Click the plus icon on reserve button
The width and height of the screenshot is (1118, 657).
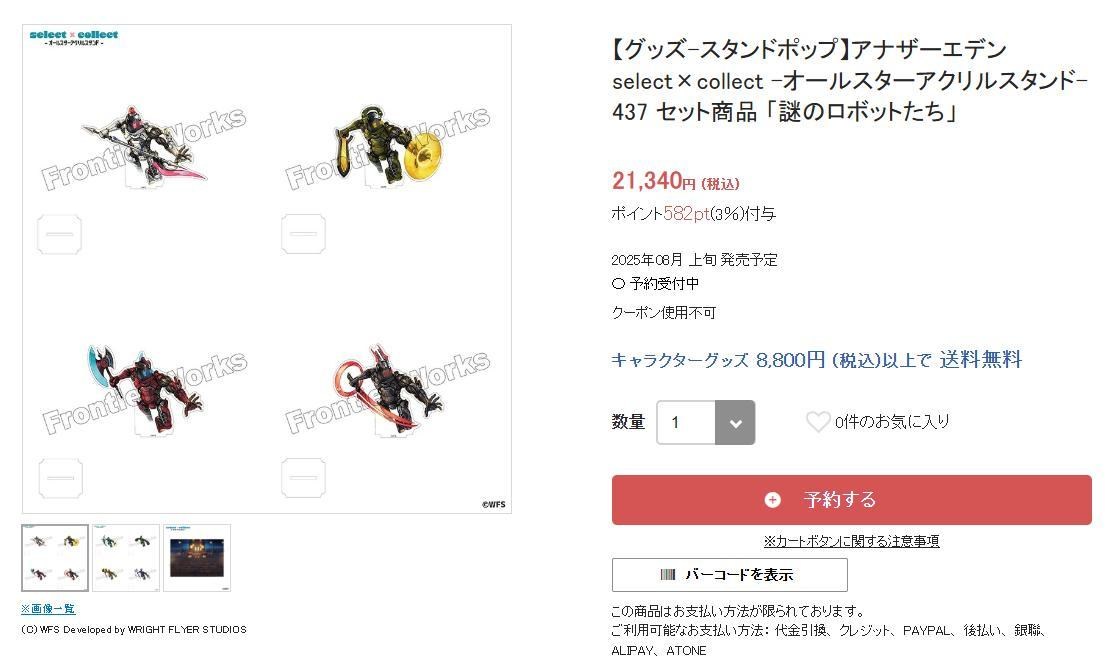[x=772, y=500]
